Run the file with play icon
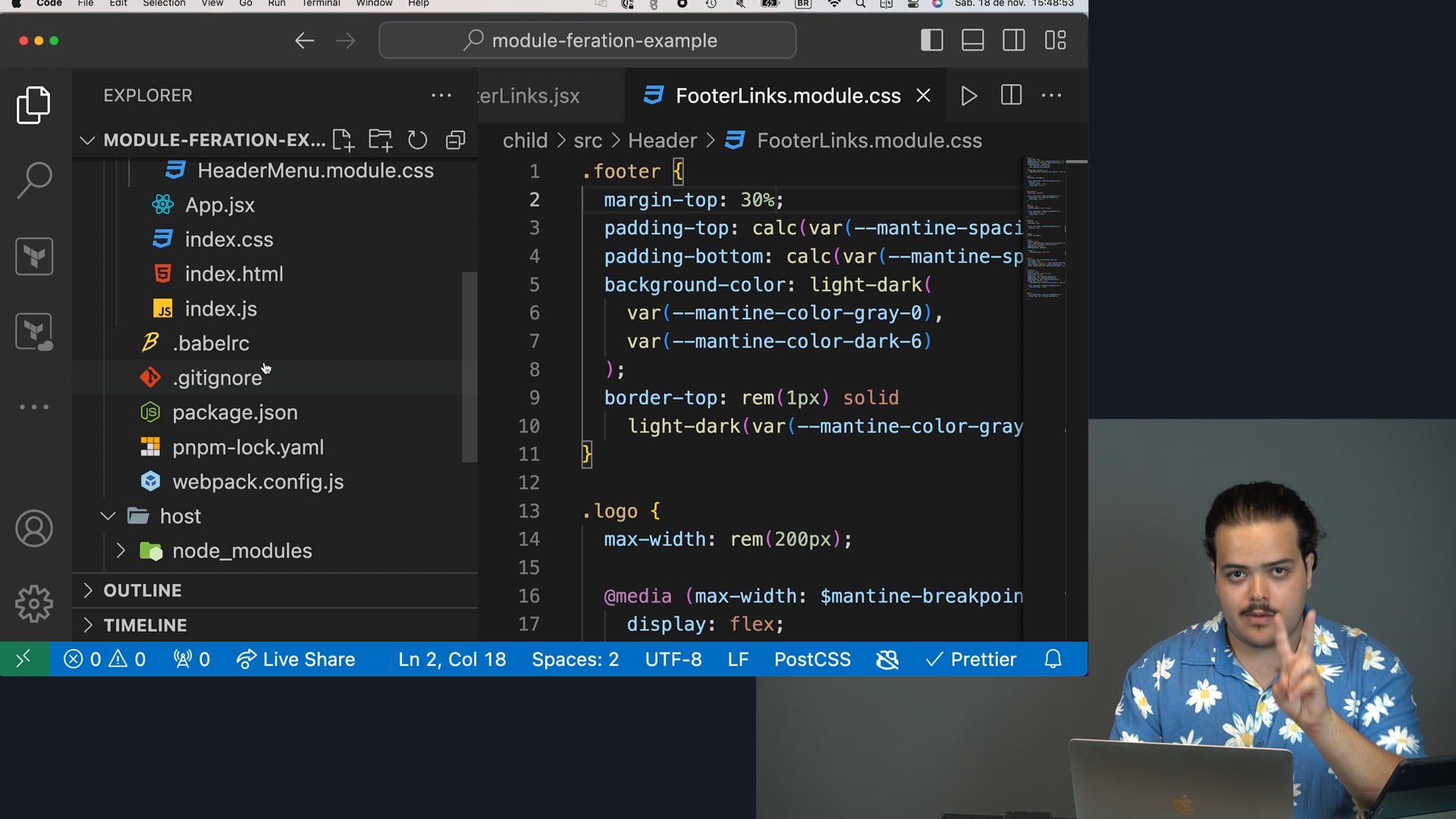Viewport: 1456px width, 819px height. click(x=968, y=96)
